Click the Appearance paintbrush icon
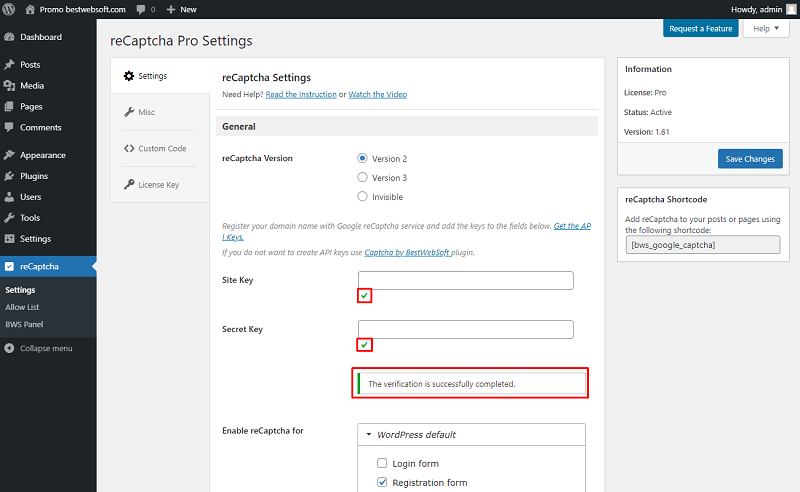The image size is (800, 492). tap(9, 155)
